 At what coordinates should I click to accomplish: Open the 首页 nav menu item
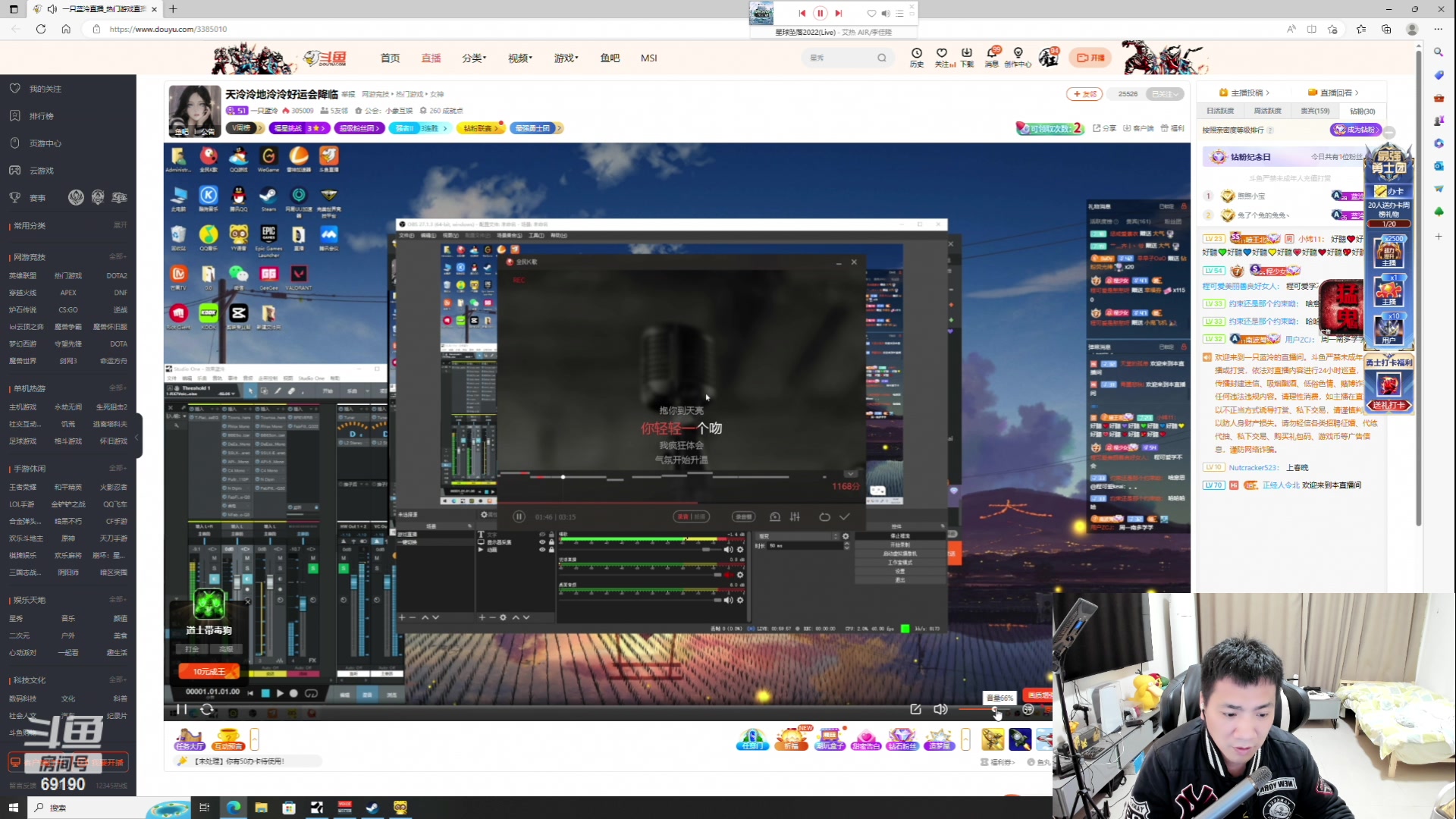(390, 58)
